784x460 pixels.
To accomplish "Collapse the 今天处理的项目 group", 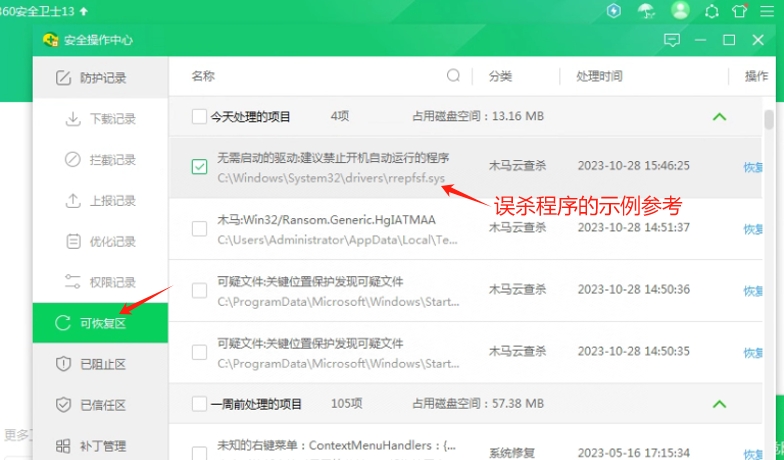I will pos(719,116).
